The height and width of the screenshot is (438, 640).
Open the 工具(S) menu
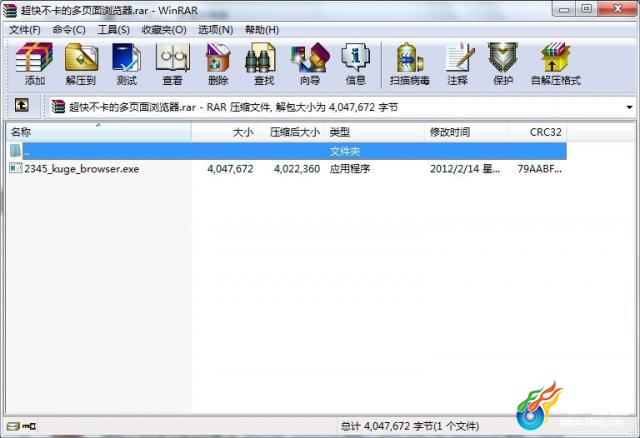tap(113, 30)
